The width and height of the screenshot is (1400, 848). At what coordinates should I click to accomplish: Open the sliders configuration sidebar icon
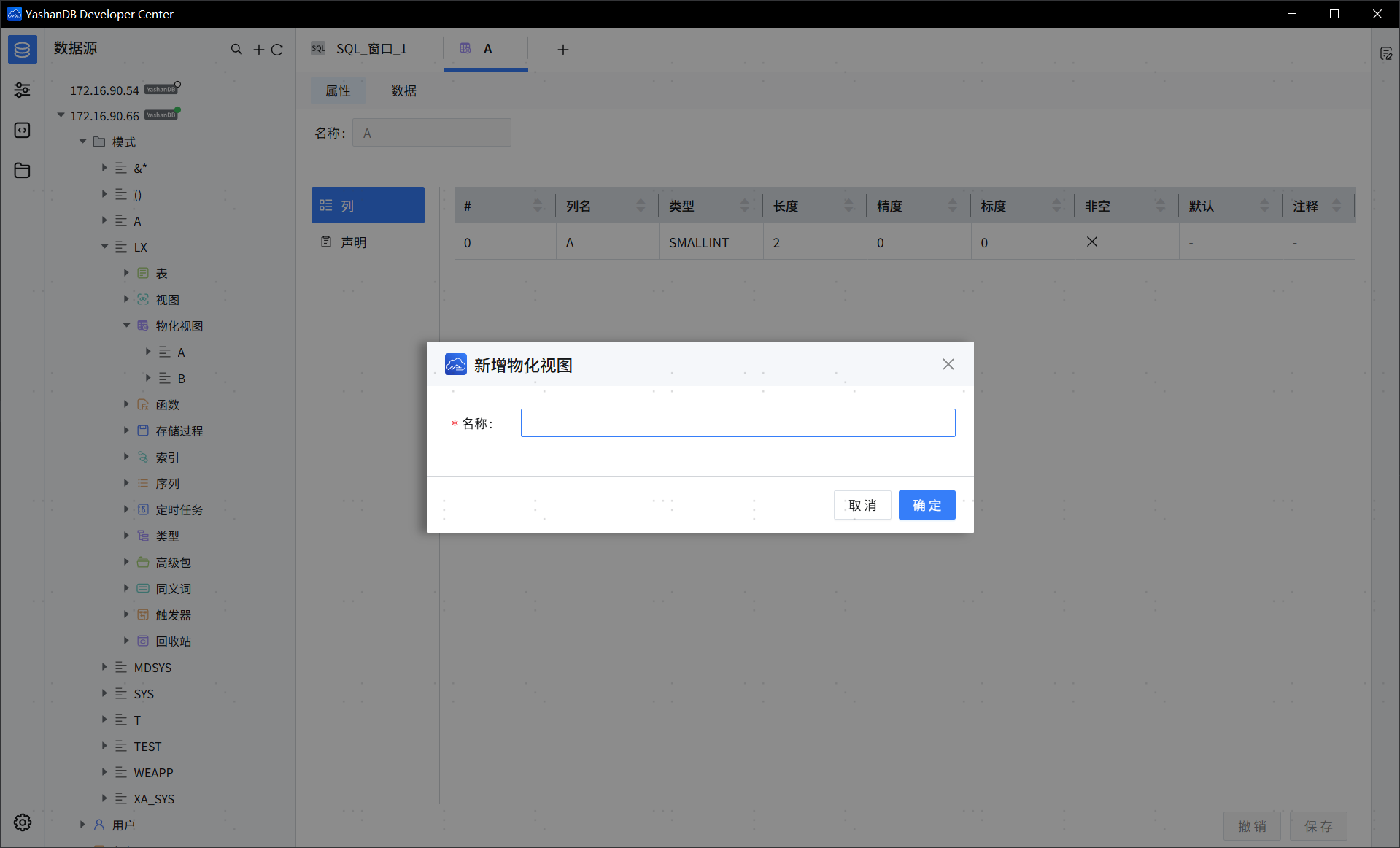(22, 90)
